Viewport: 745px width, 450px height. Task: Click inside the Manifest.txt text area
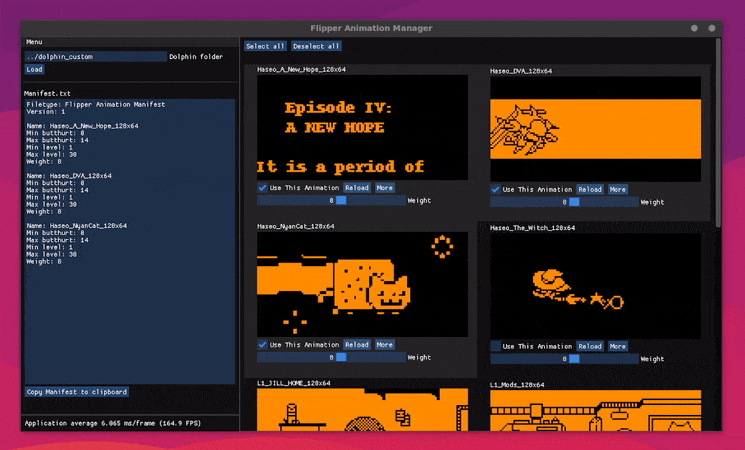[x=130, y=241]
